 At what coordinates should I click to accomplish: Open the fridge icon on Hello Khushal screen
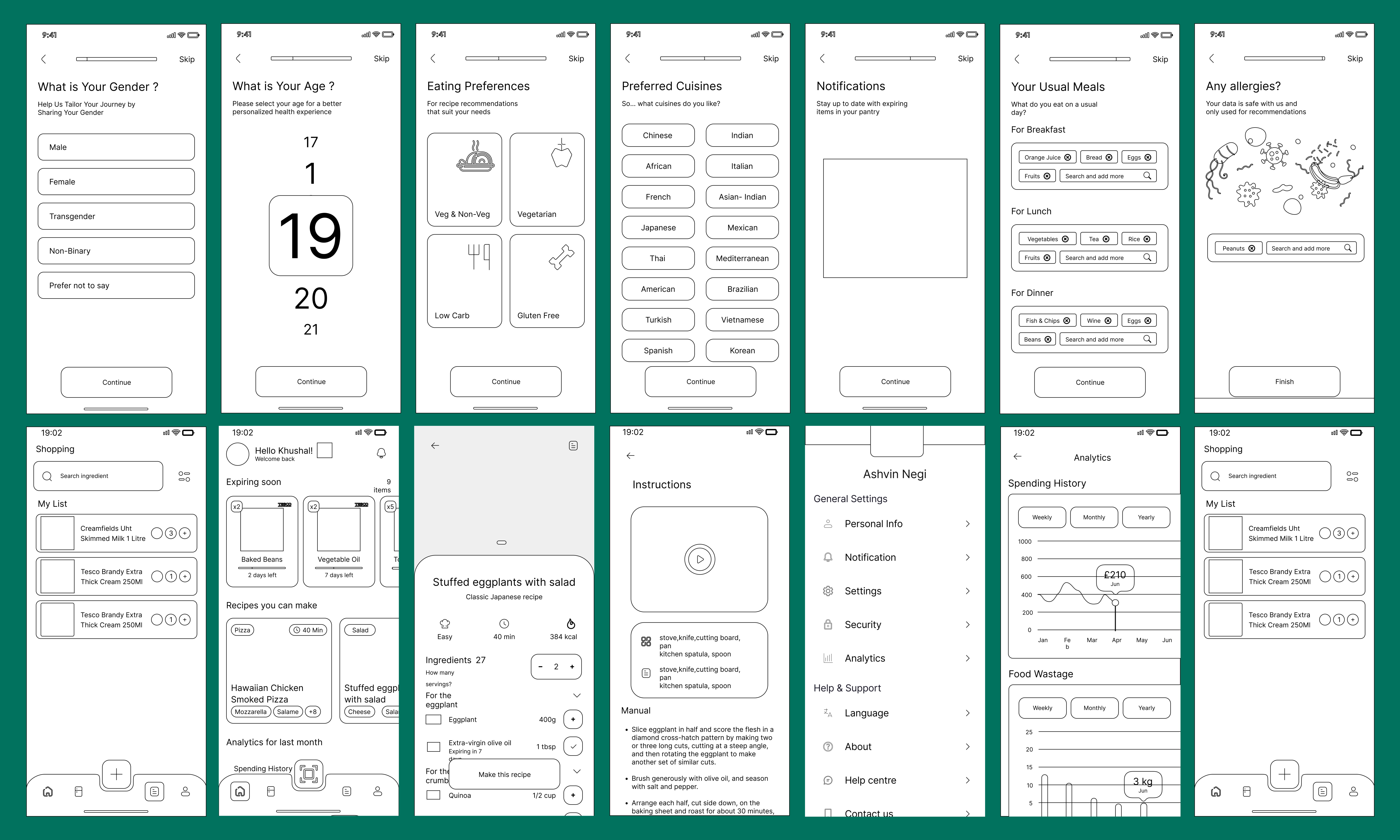pos(271,791)
